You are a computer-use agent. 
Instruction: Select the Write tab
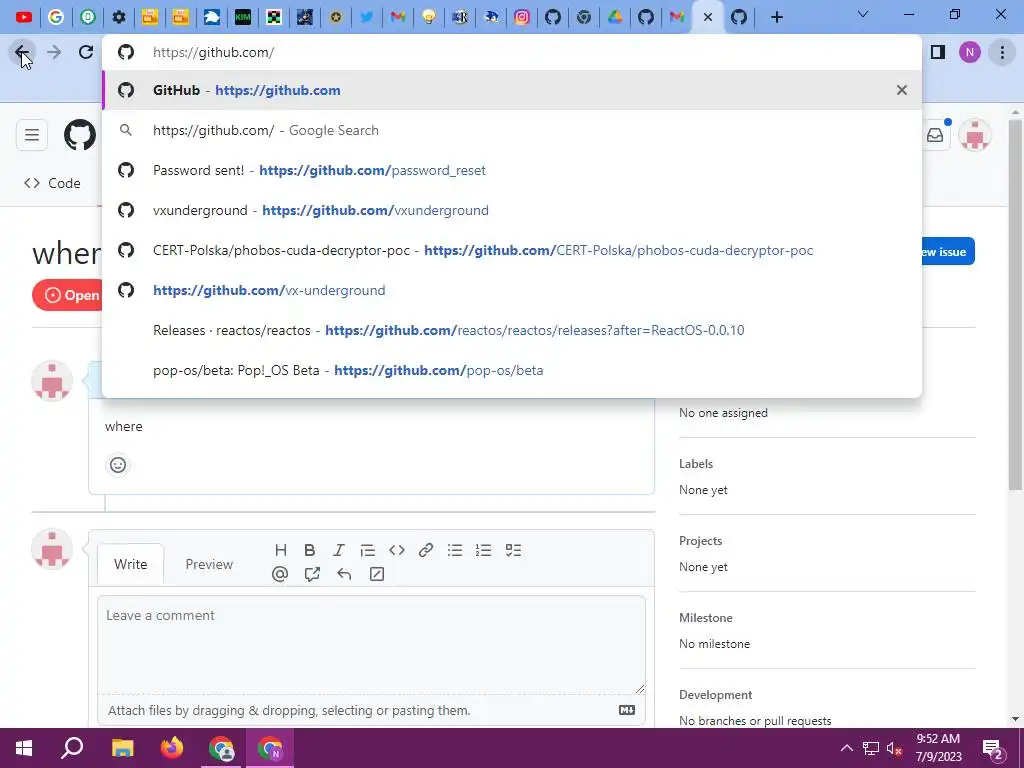click(131, 564)
